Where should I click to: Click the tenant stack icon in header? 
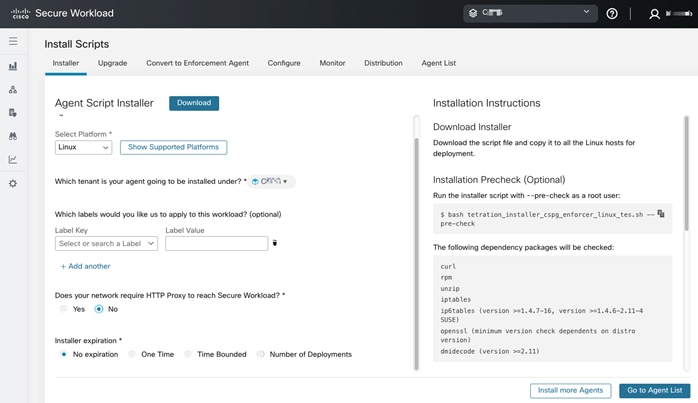pos(473,13)
